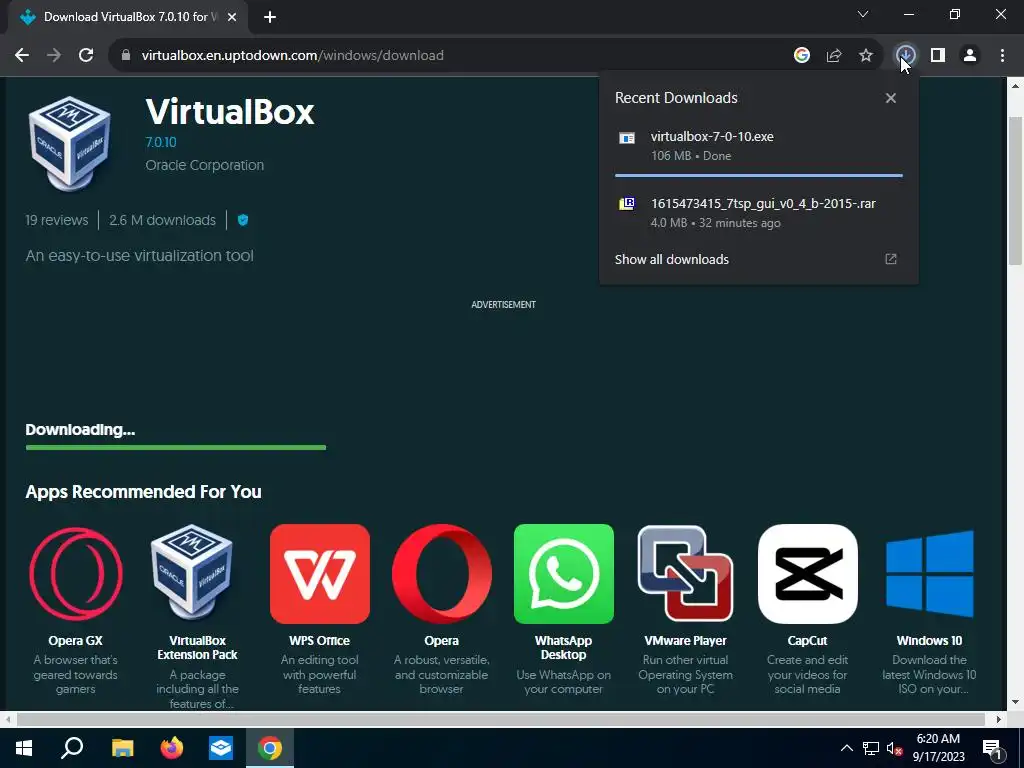Image resolution: width=1024 pixels, height=768 pixels.
Task: Click the WPS Office title text
Action: coord(319,641)
